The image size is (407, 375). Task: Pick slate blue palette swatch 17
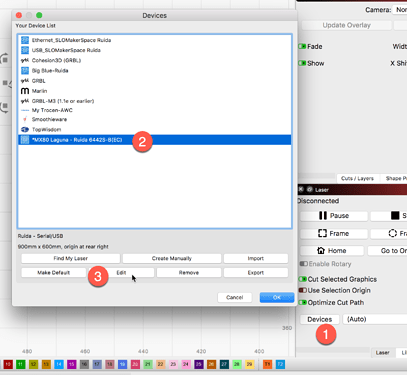[97, 364]
